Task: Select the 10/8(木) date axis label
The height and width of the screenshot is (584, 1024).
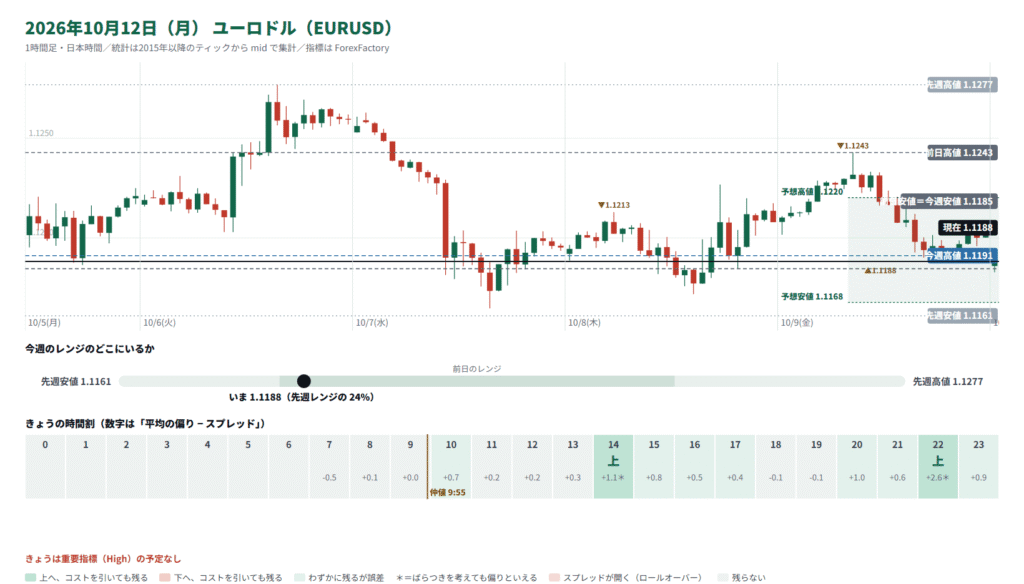Action: (584, 323)
